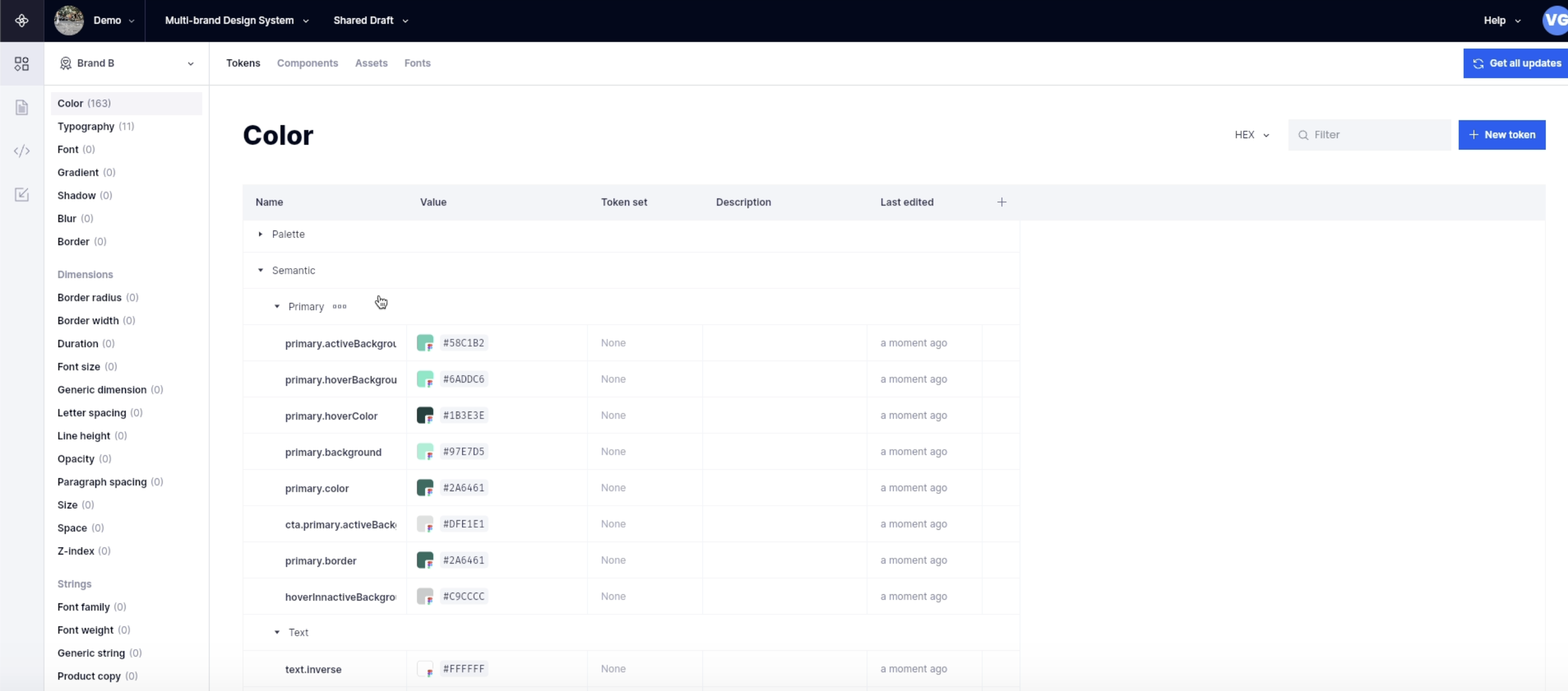Expand the Palette token group
Image resolution: width=1568 pixels, height=691 pixels.
[x=260, y=234]
